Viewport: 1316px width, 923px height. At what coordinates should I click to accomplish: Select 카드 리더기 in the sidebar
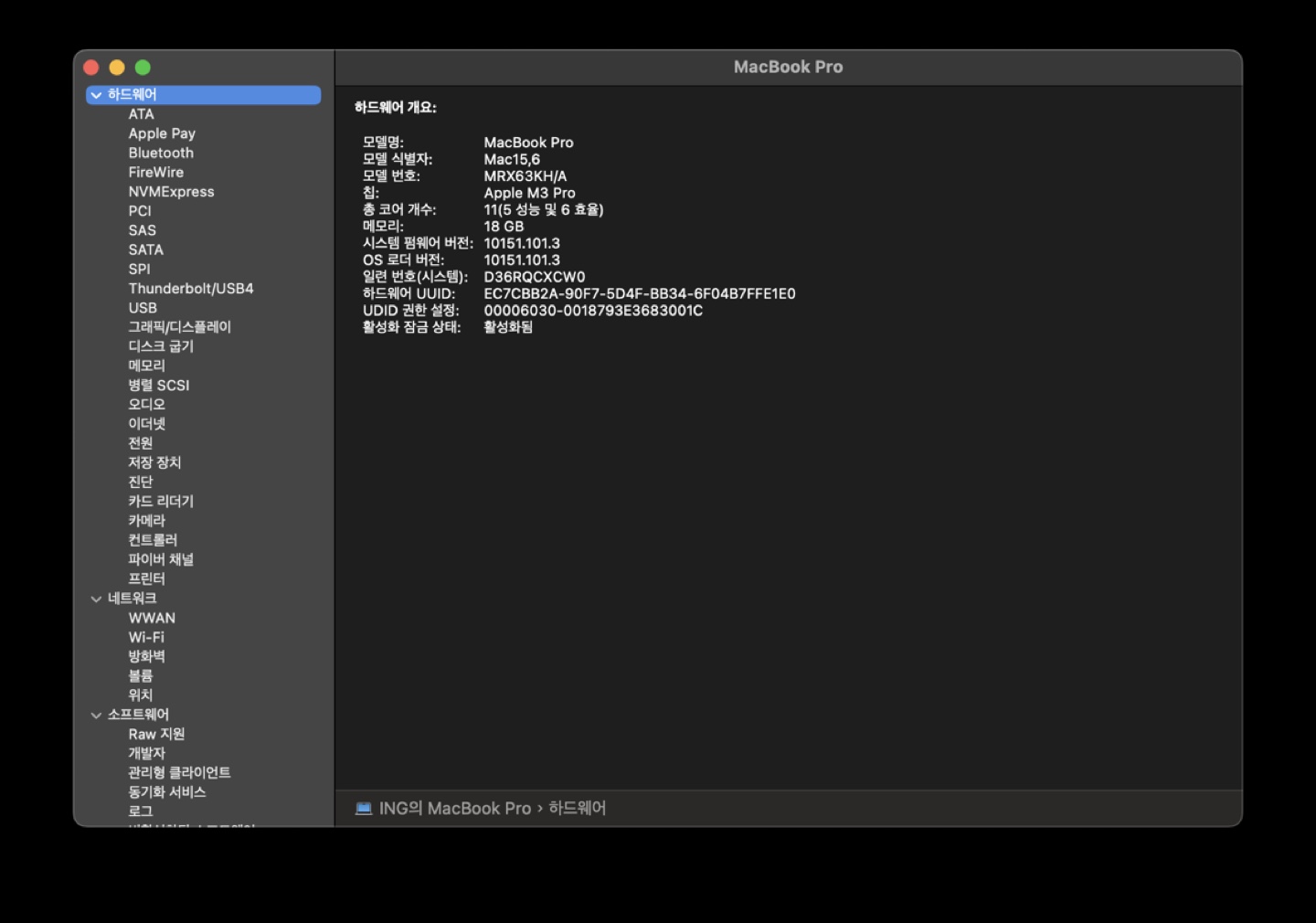pyautogui.click(x=161, y=501)
